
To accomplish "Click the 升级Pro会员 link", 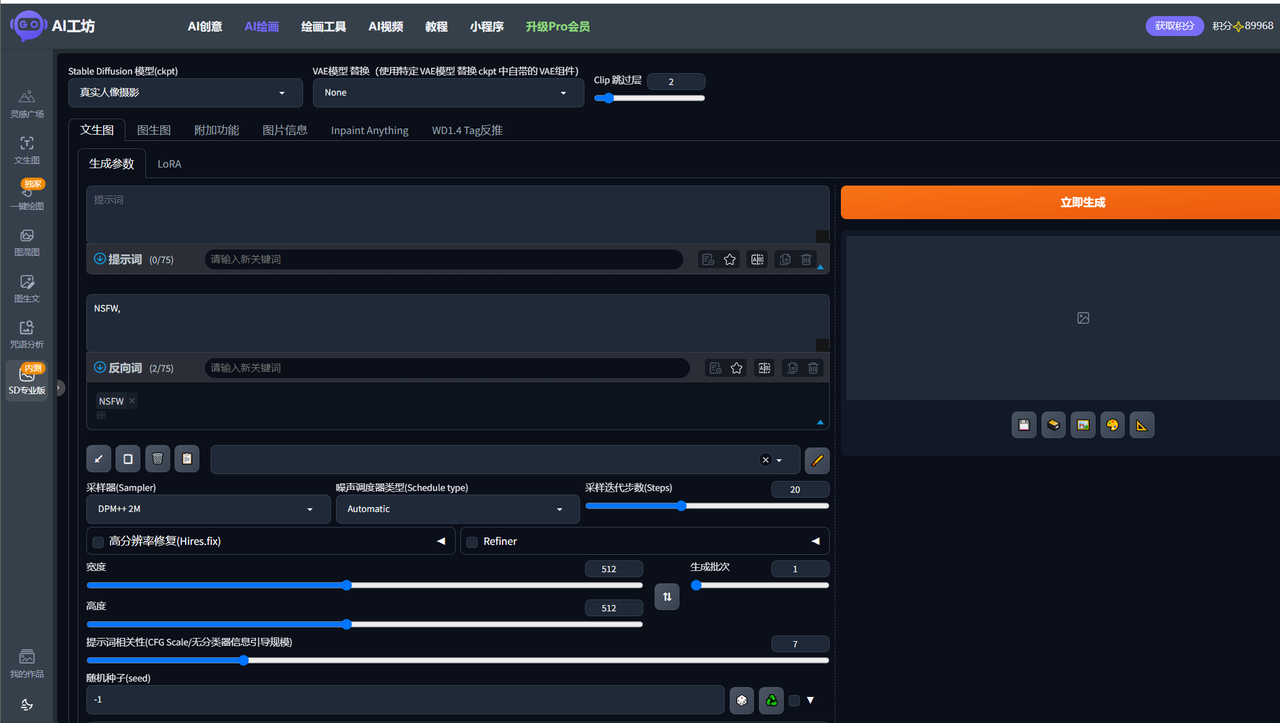I will 558,27.
